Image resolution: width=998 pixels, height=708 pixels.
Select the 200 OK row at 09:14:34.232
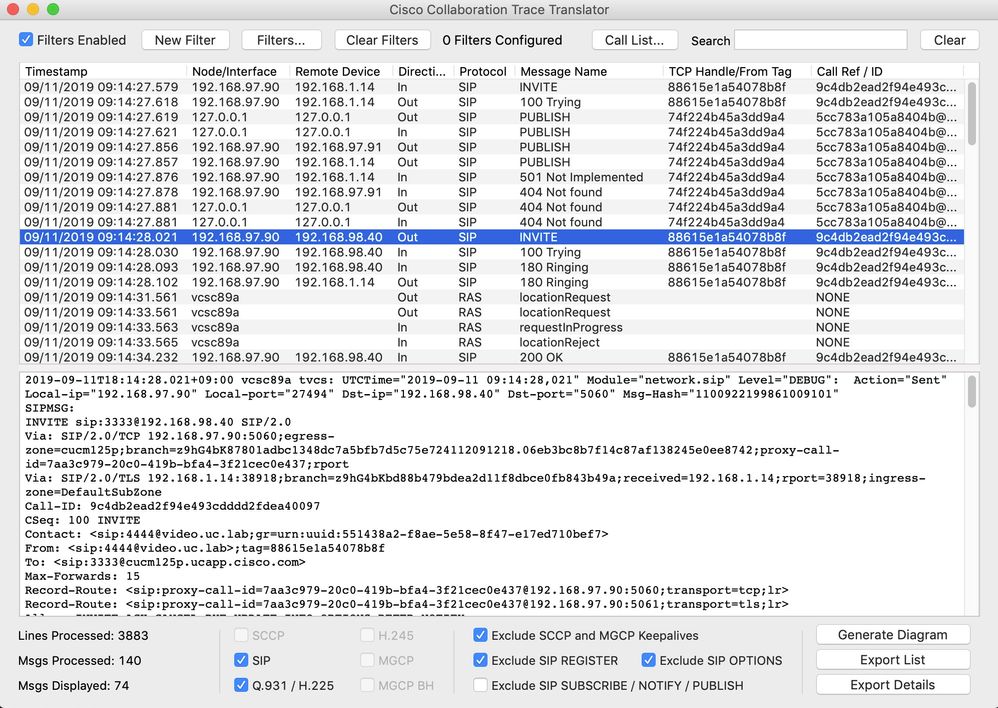(x=491, y=357)
